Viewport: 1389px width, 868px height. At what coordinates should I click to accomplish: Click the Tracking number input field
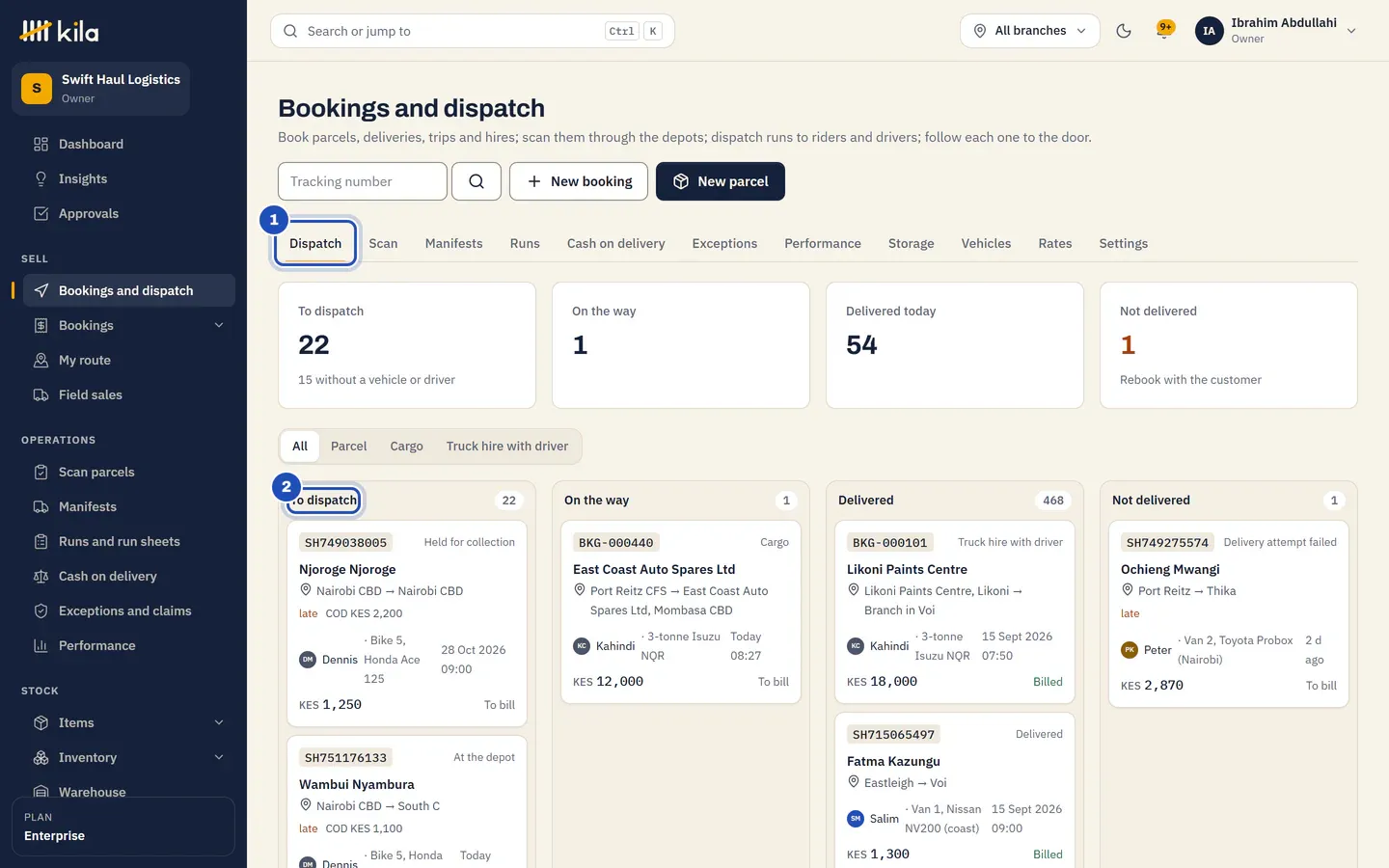click(363, 181)
